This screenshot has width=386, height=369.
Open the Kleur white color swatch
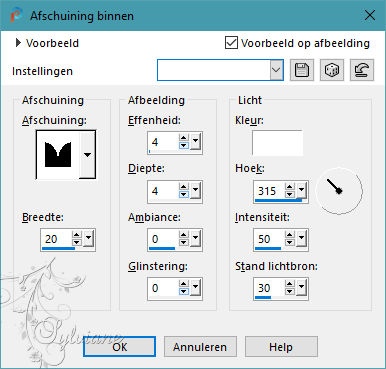pos(277,143)
